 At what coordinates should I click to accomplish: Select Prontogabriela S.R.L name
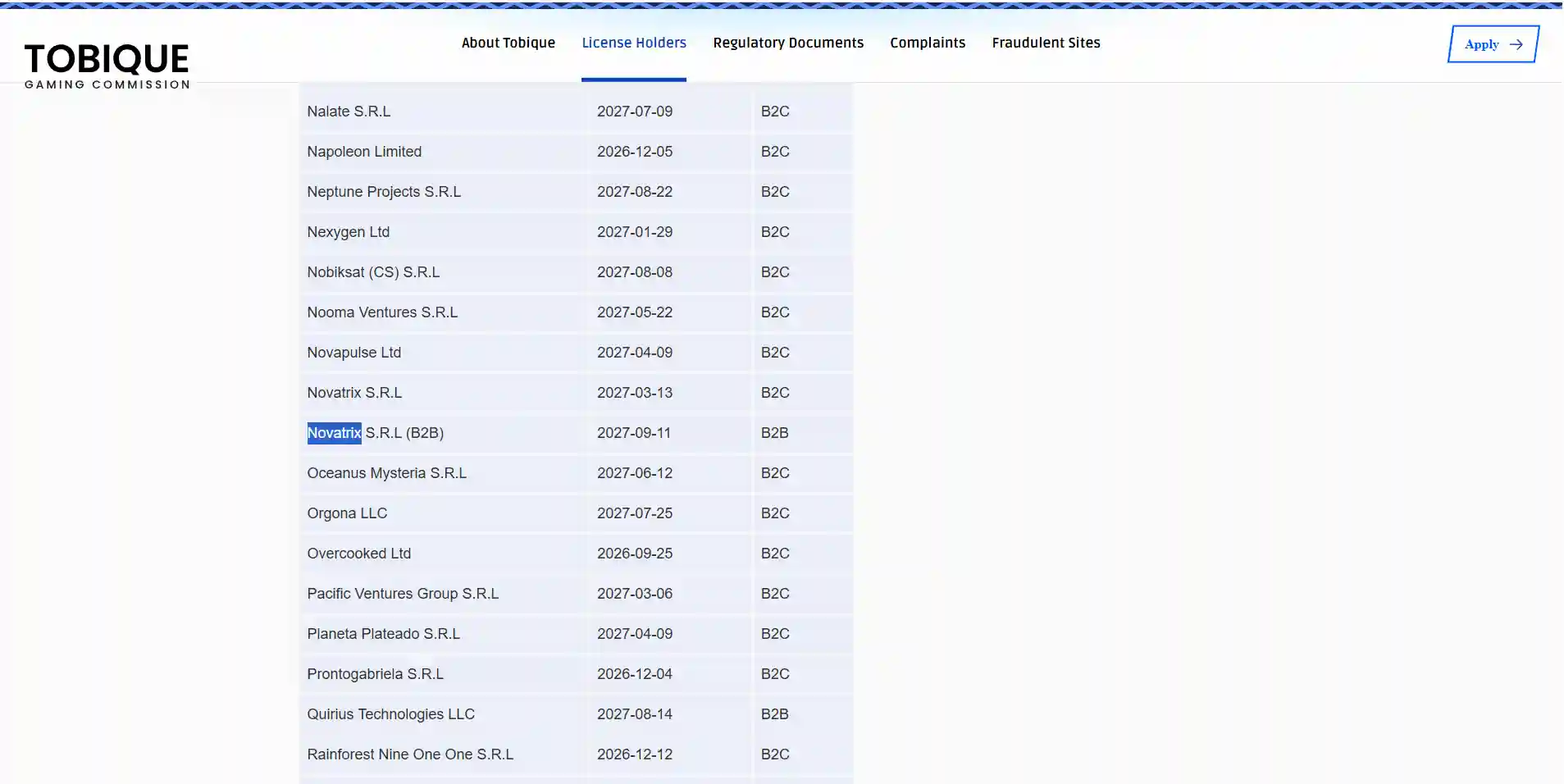click(x=375, y=674)
